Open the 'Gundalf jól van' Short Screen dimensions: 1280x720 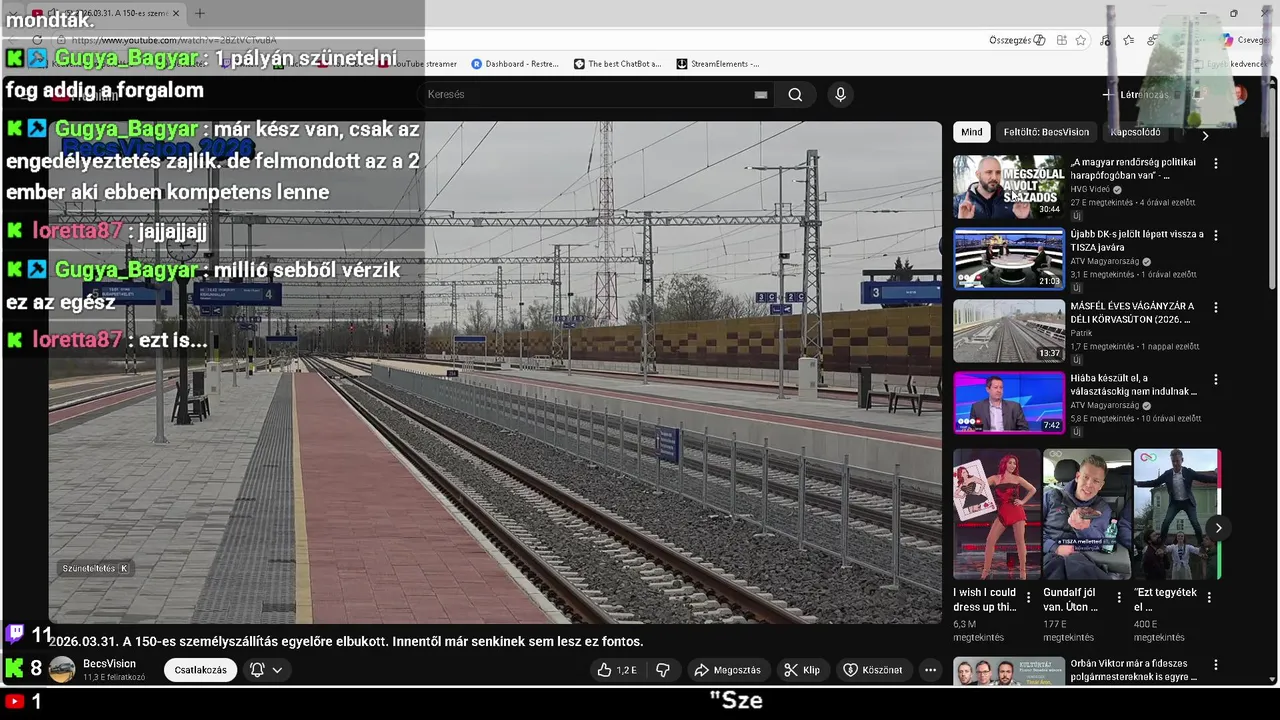click(x=1087, y=514)
